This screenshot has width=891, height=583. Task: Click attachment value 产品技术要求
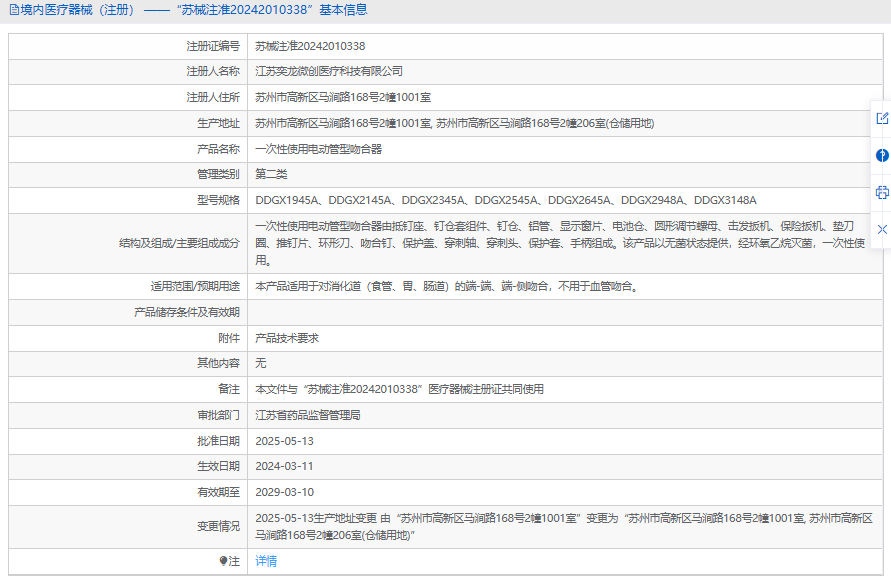click(287, 338)
